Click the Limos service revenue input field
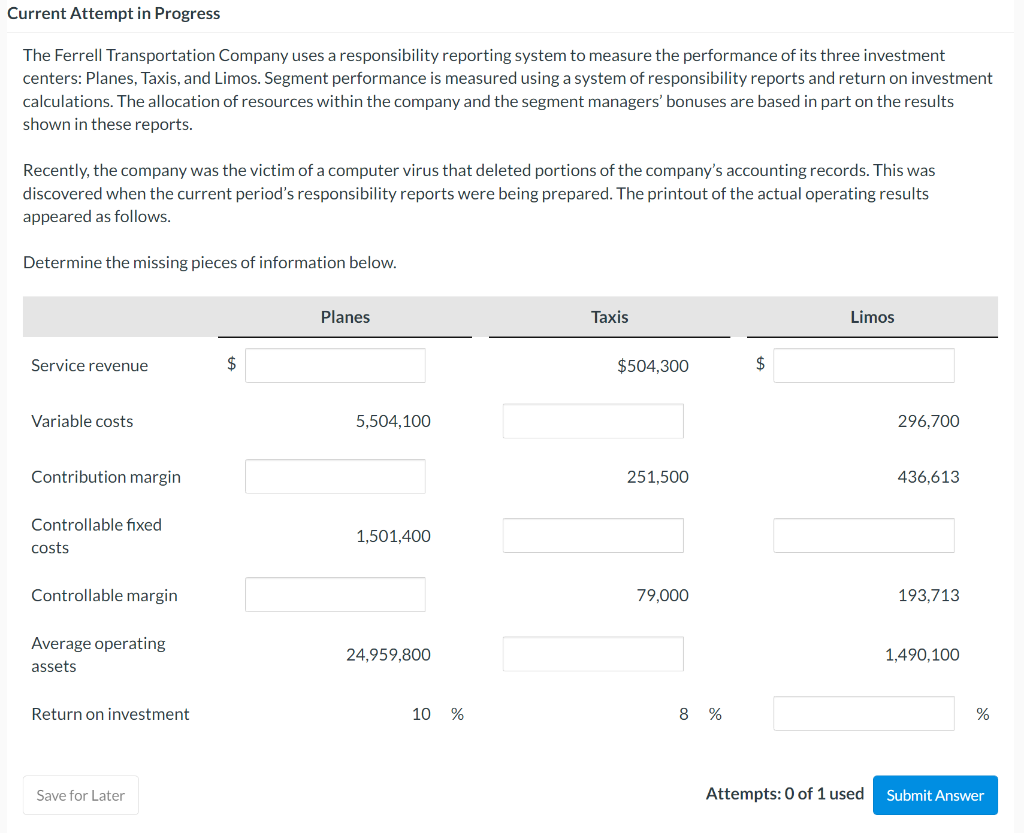 863,365
